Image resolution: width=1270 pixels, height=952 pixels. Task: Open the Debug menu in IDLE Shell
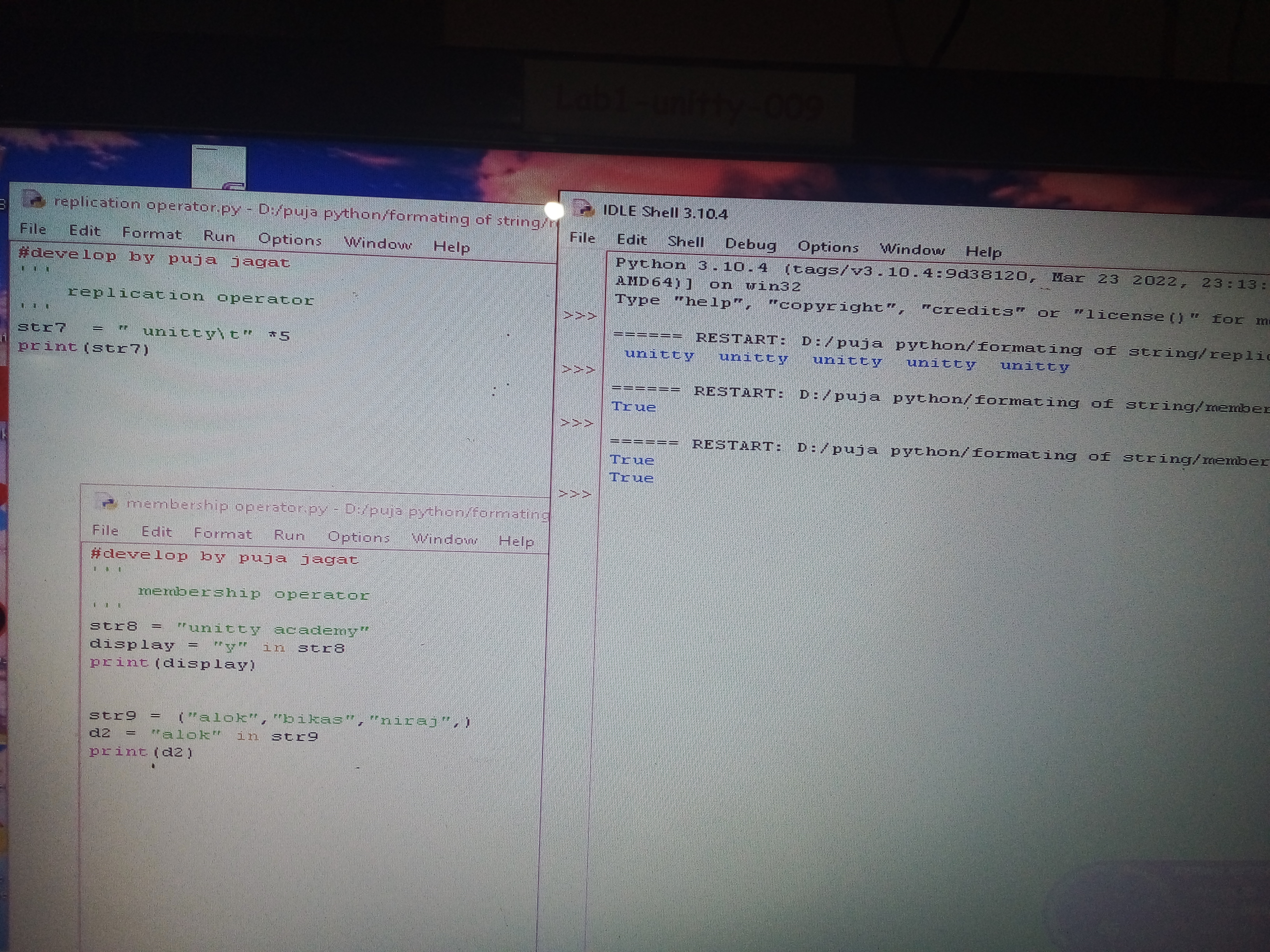(x=750, y=245)
